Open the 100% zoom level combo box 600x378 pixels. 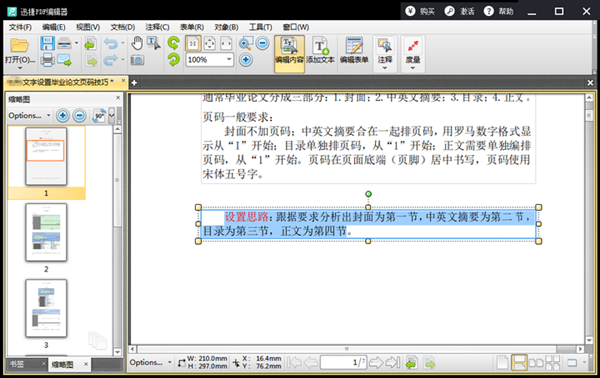[x=210, y=60]
